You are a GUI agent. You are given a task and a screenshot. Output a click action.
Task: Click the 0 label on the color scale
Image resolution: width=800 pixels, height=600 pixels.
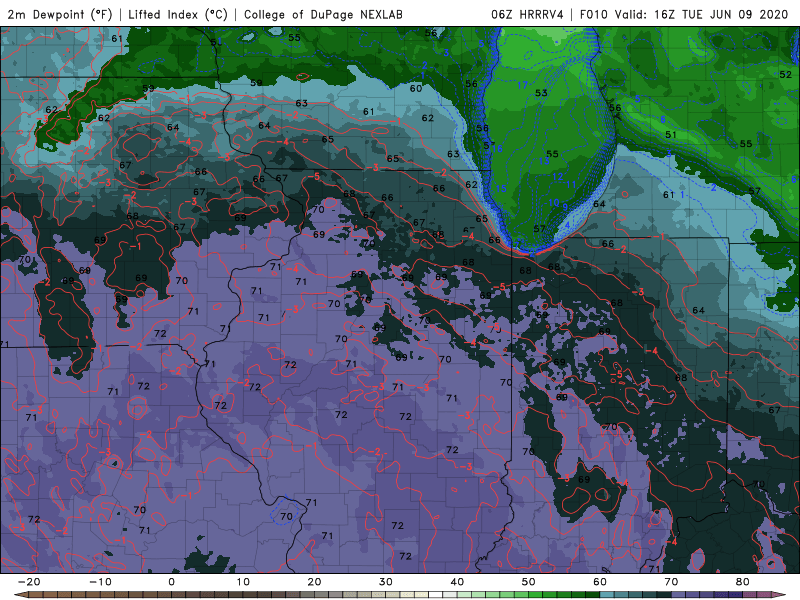[171, 582]
